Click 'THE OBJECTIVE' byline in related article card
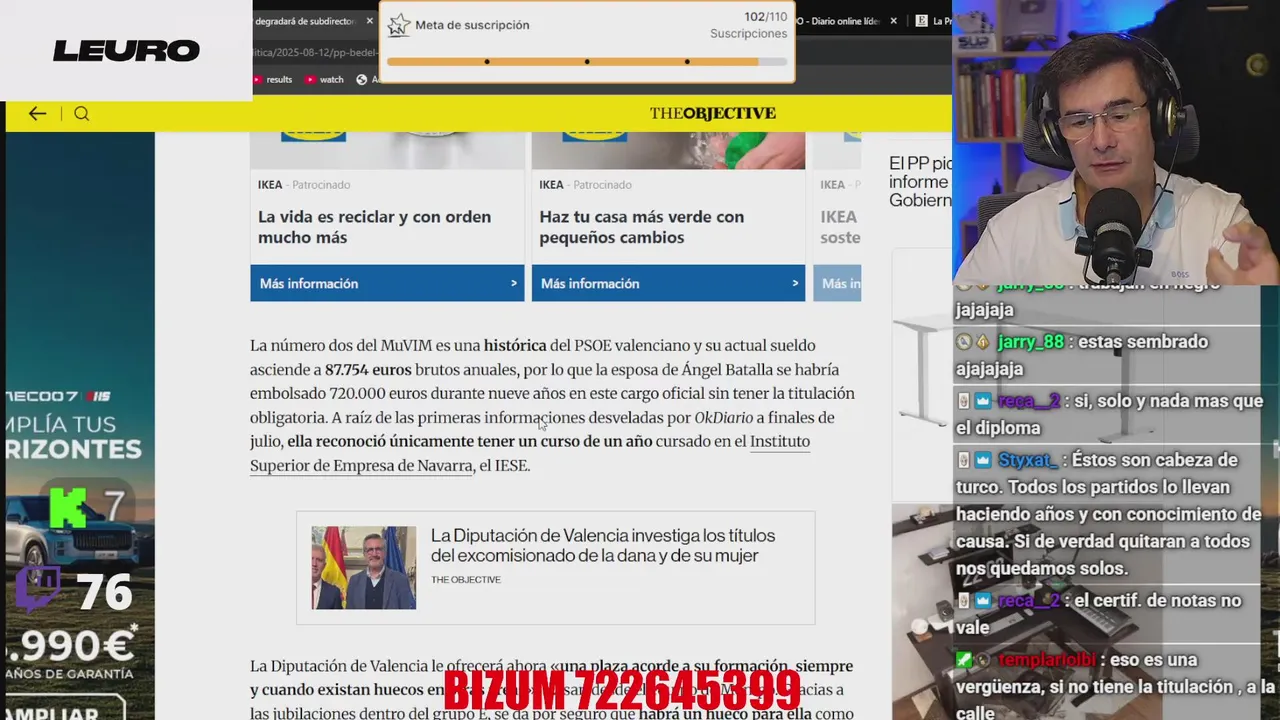The height and width of the screenshot is (720, 1280). [466, 580]
